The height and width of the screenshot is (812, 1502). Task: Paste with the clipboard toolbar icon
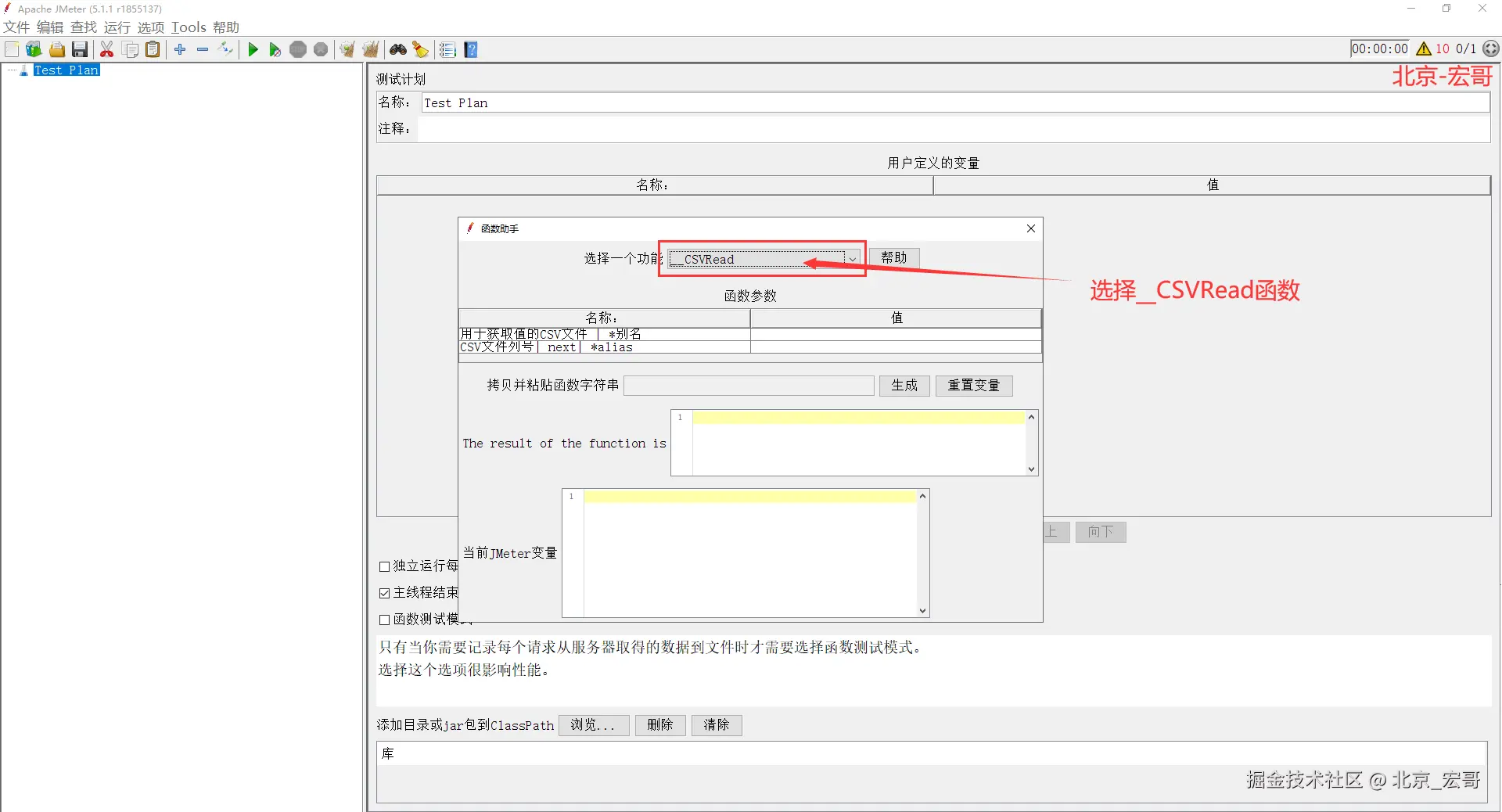153,49
